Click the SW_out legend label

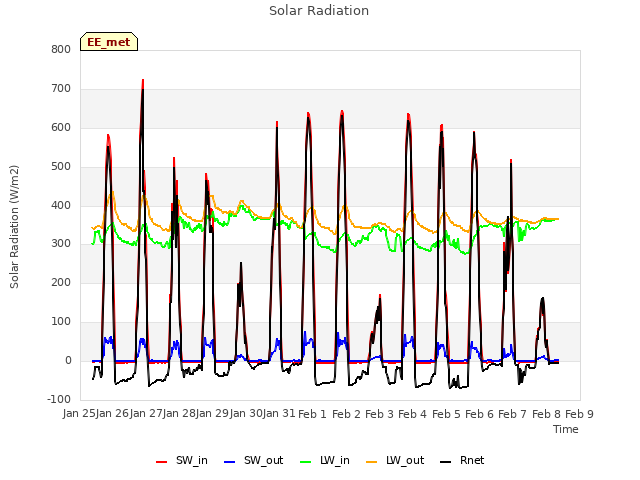click(263, 460)
